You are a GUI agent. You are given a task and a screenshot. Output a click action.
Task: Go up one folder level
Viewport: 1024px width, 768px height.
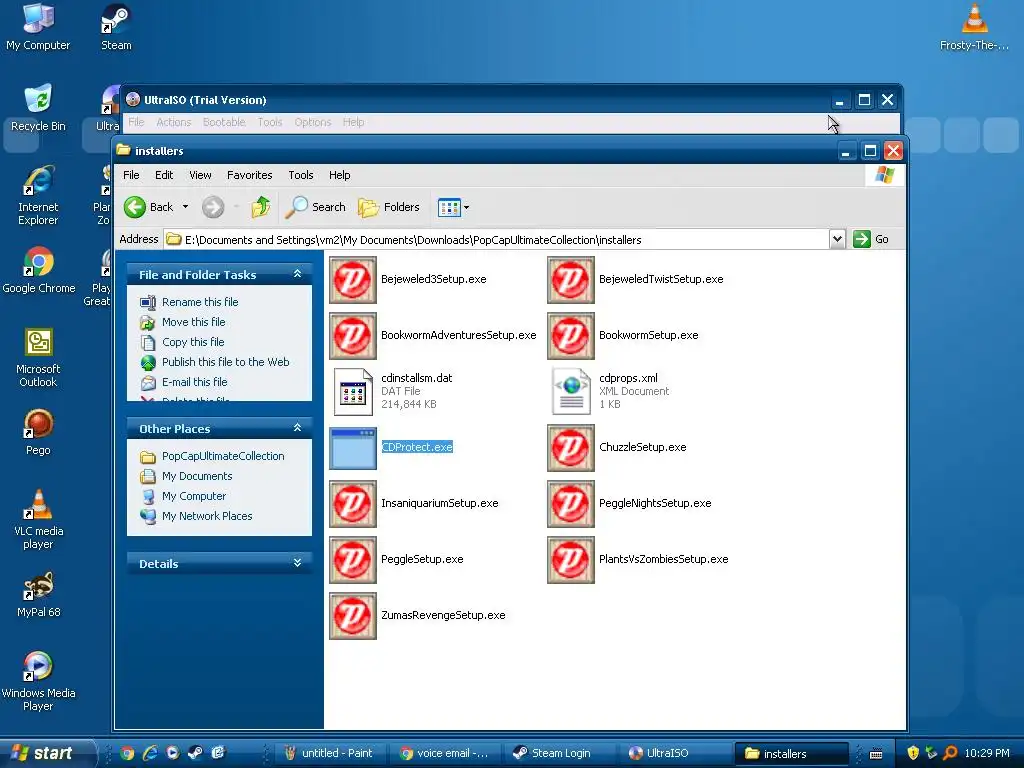click(x=261, y=207)
